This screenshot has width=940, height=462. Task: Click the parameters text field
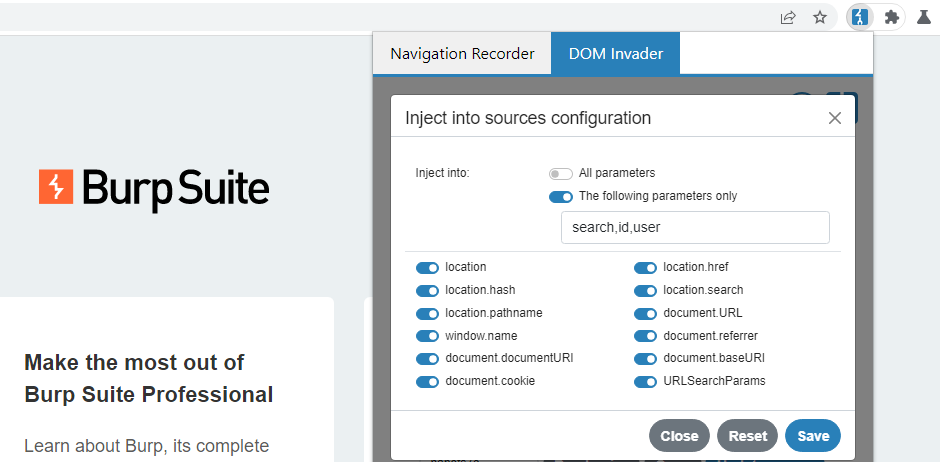click(695, 227)
